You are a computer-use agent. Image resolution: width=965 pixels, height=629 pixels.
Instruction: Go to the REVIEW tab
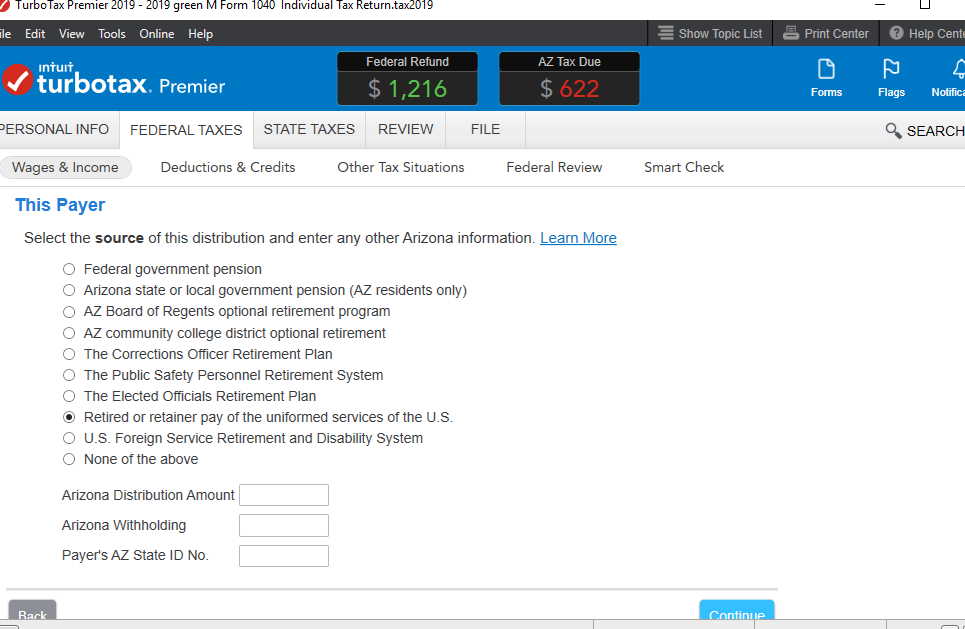click(406, 129)
